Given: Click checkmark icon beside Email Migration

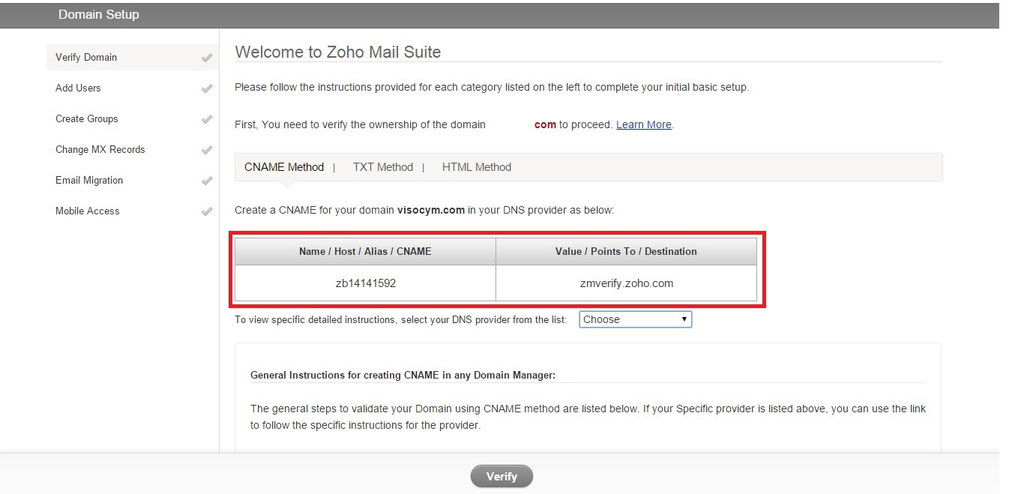Looking at the screenshot, I should click(207, 181).
